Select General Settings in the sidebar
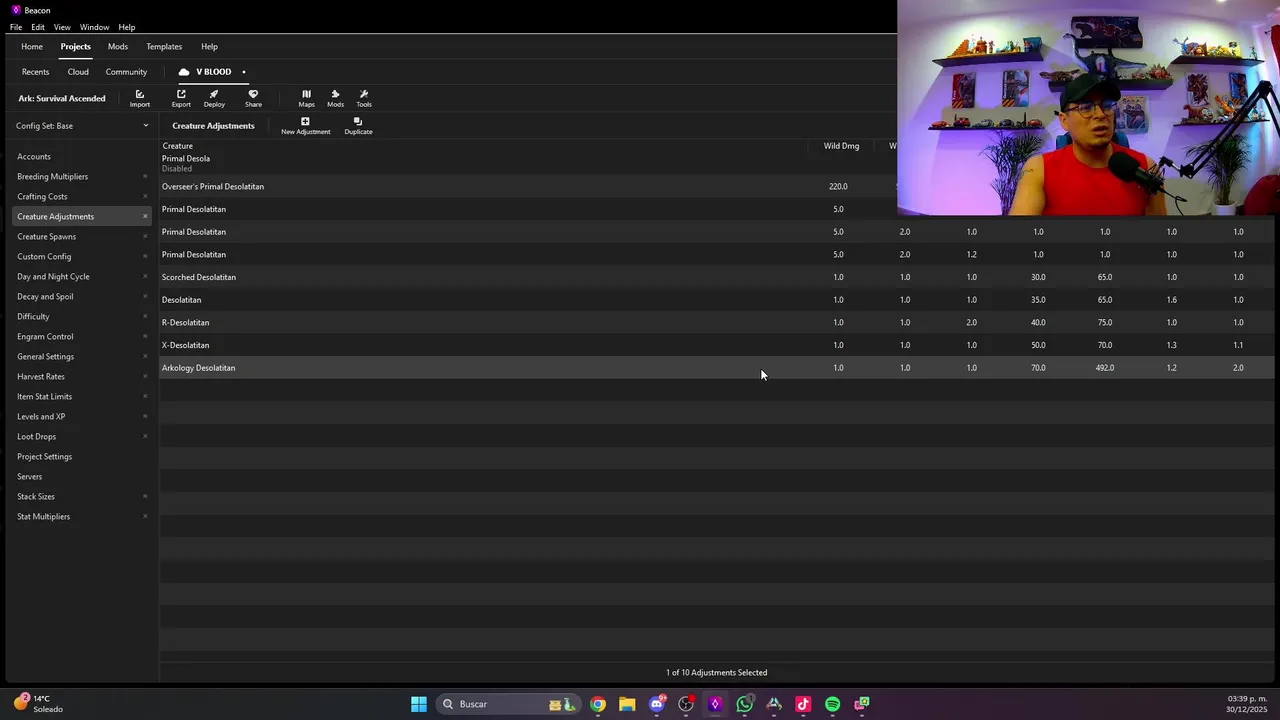Screen dimensions: 1280x720 pyautogui.click(x=82, y=357)
